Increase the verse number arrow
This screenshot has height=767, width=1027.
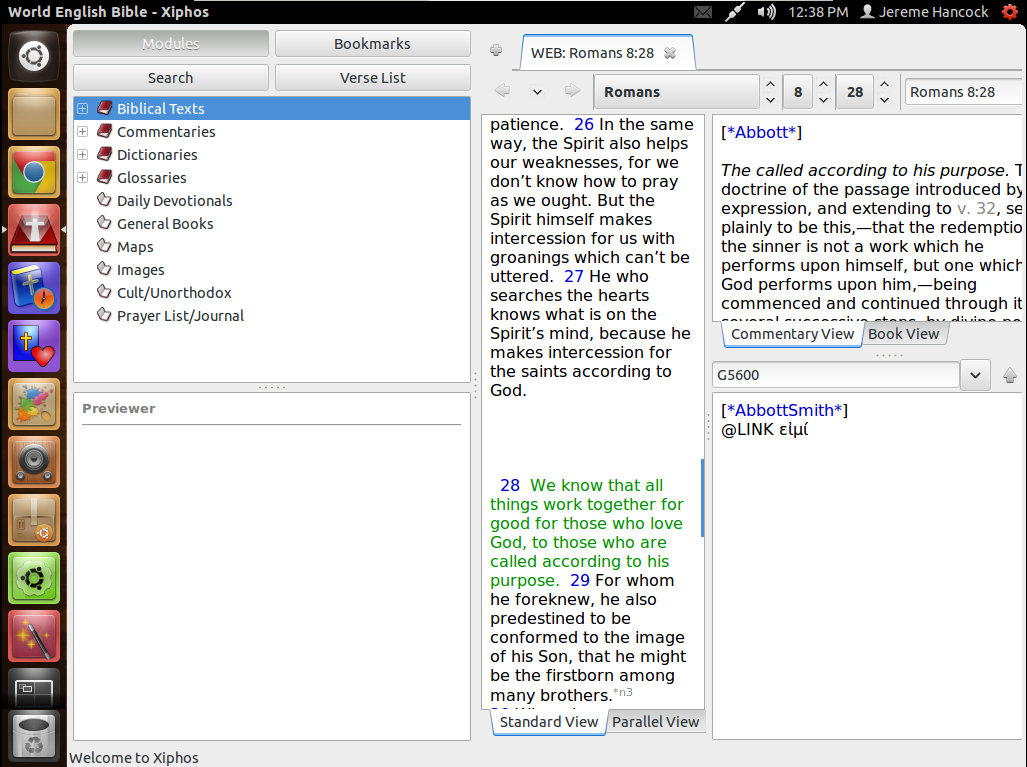(884, 84)
